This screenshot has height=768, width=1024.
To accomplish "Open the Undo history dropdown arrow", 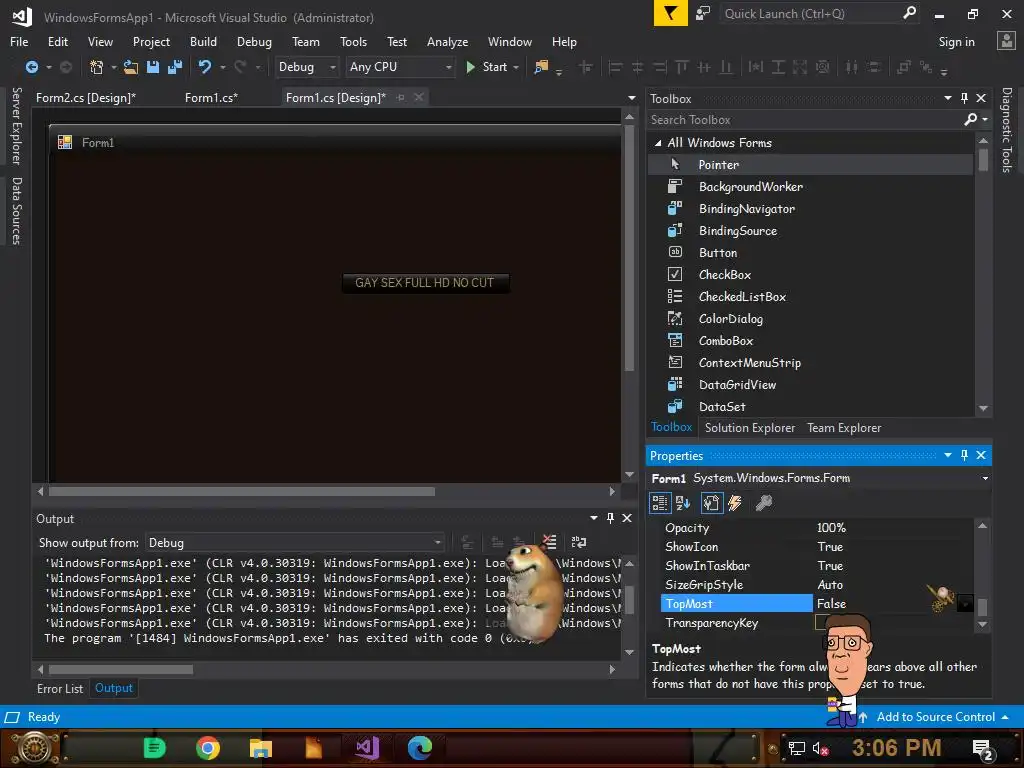I will [x=223, y=67].
